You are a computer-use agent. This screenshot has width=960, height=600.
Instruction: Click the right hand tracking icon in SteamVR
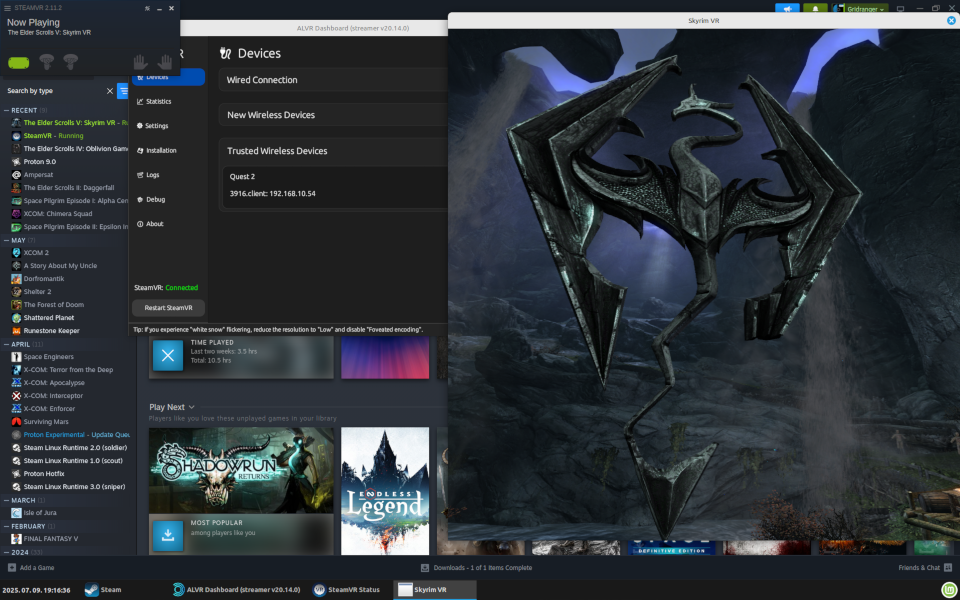165,62
